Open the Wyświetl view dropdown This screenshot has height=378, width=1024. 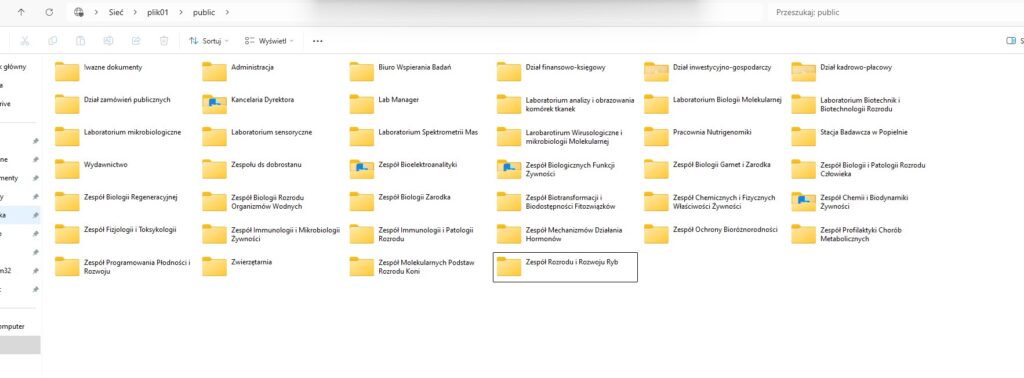click(268, 40)
